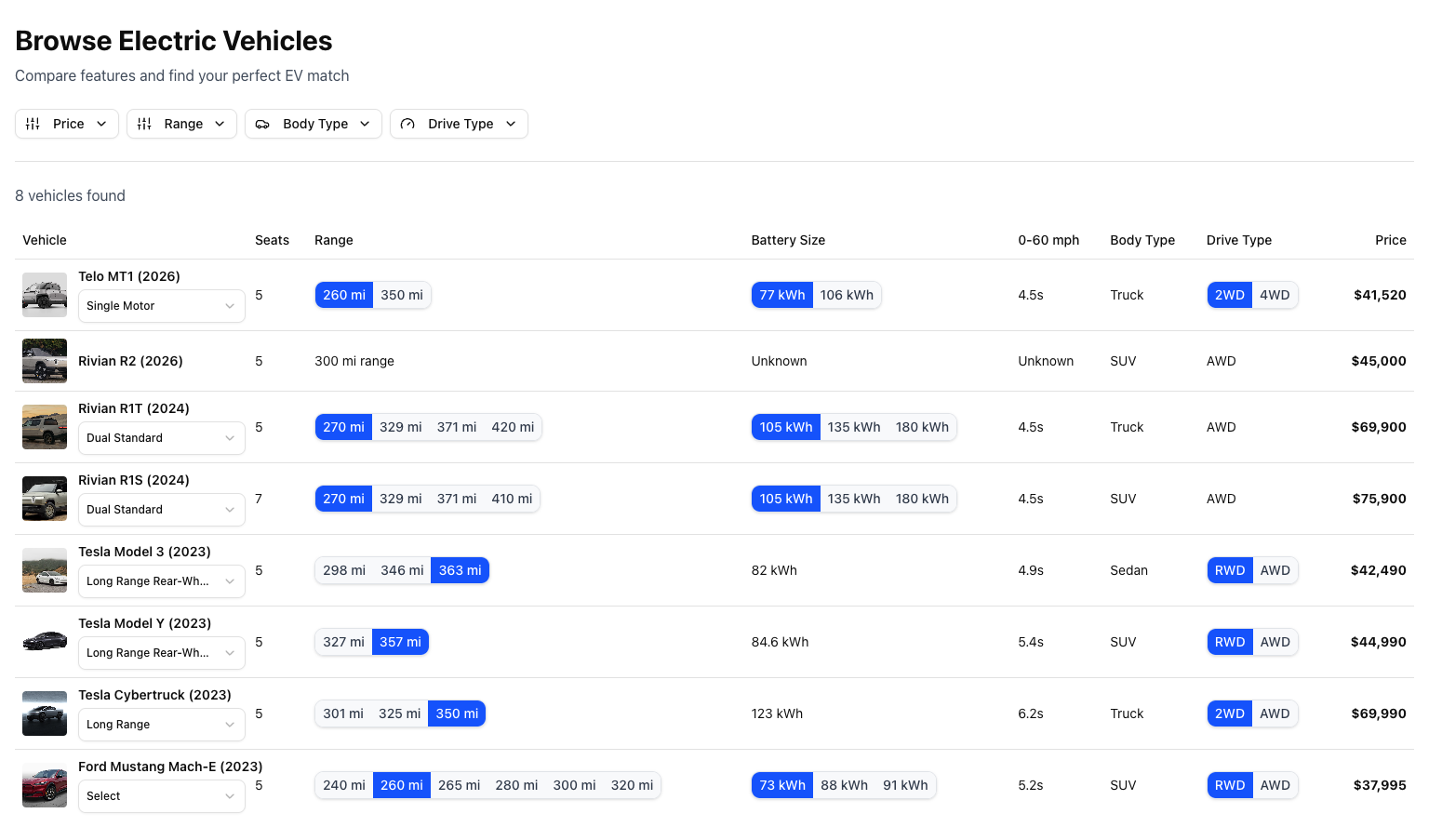
Task: Open Tesla Model 3 trim dropdown
Action: tap(162, 581)
